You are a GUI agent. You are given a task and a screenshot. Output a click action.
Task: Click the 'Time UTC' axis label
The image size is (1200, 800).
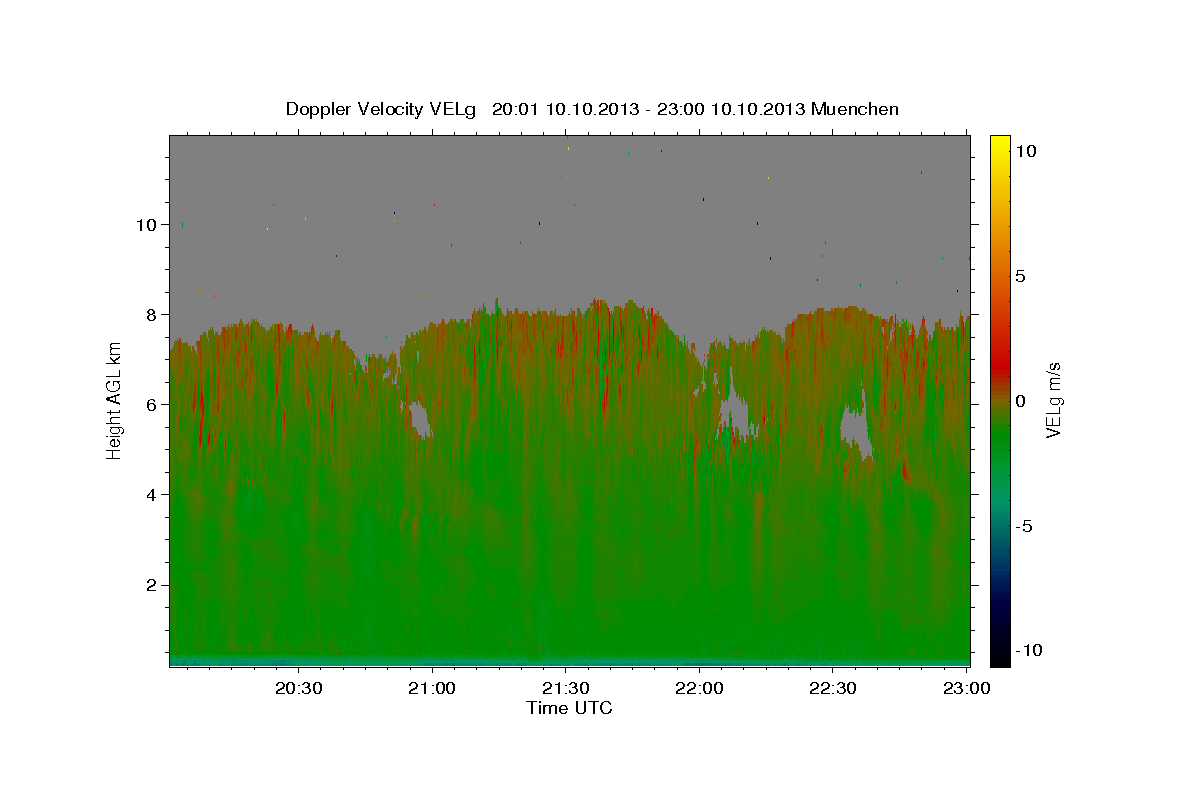point(569,708)
